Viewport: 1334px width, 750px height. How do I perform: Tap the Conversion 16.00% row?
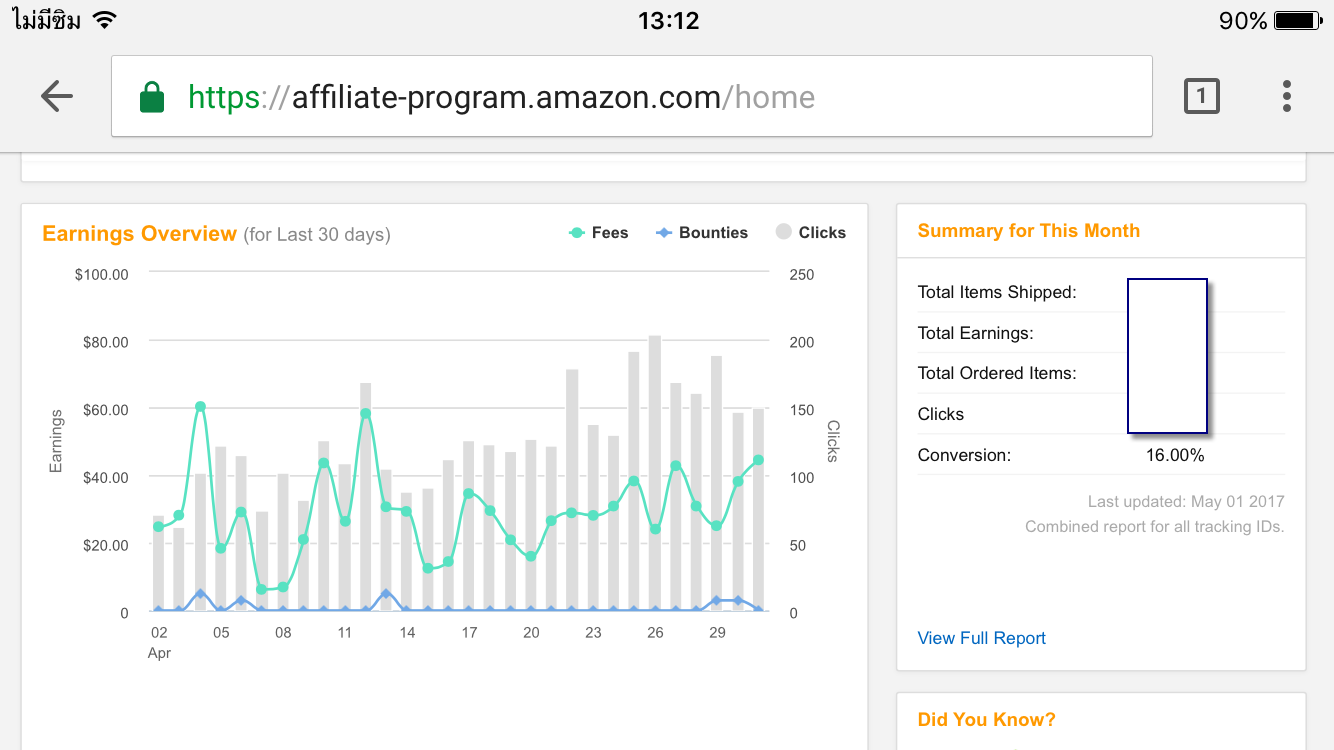(1101, 455)
